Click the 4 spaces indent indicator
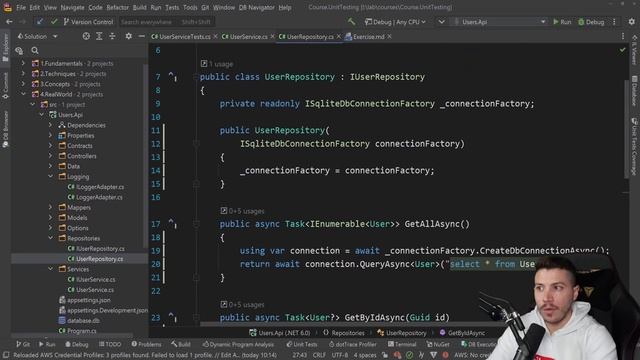 coord(365,355)
